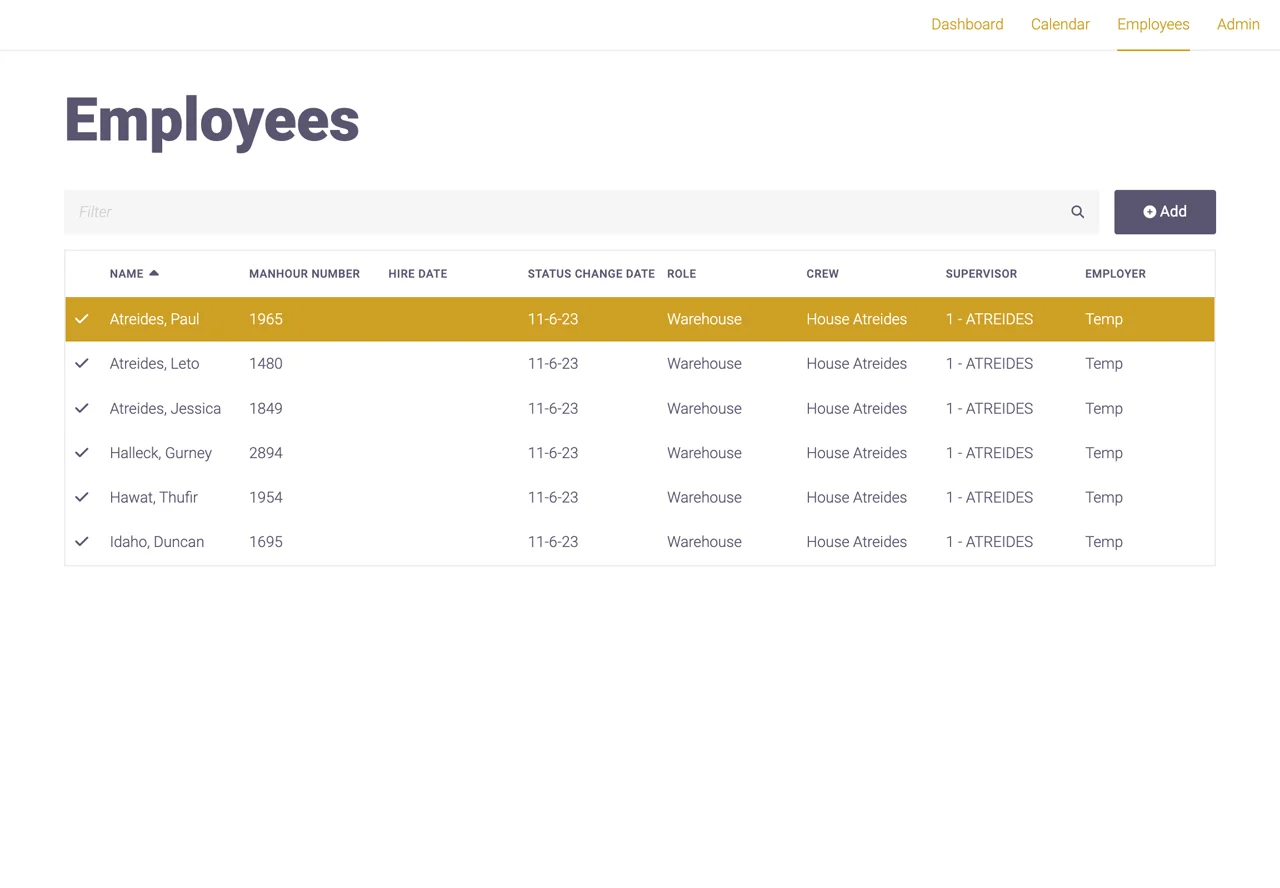Image resolution: width=1280 pixels, height=888 pixels.
Task: Click the checkmark icon in Paul Atreides row
Action: 82,319
